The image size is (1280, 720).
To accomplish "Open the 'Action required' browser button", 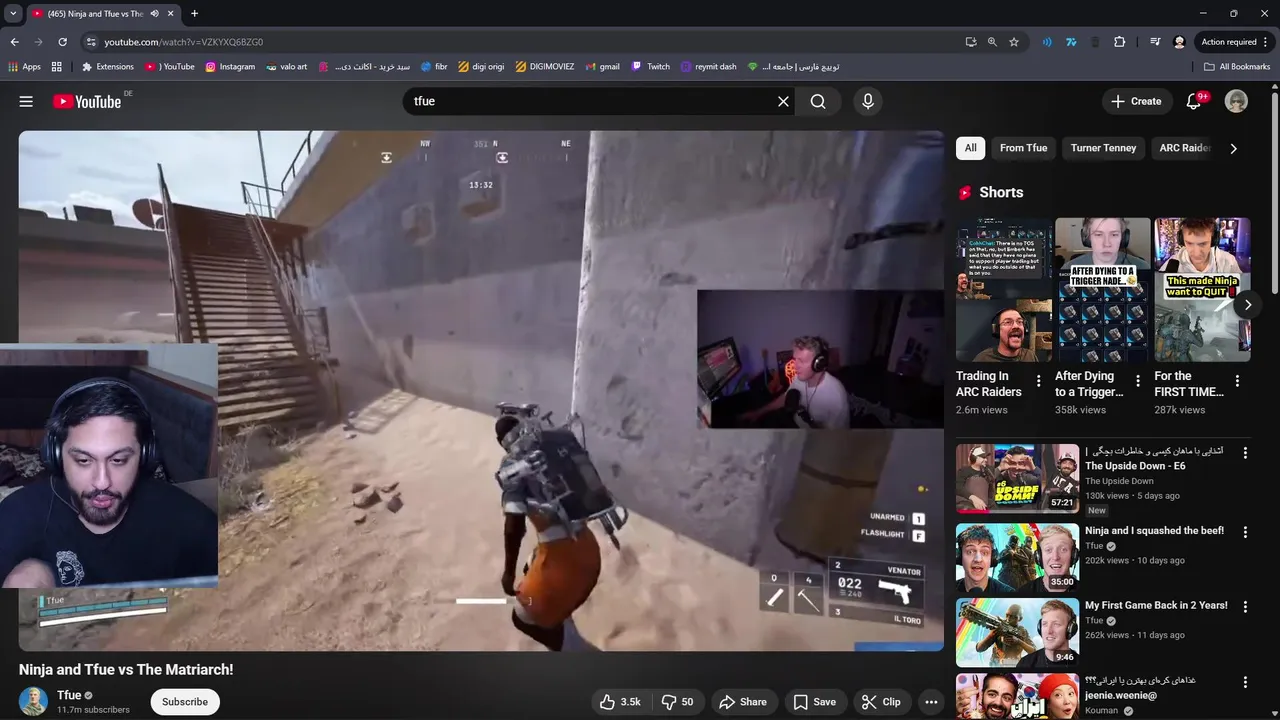I will pos(1235,42).
